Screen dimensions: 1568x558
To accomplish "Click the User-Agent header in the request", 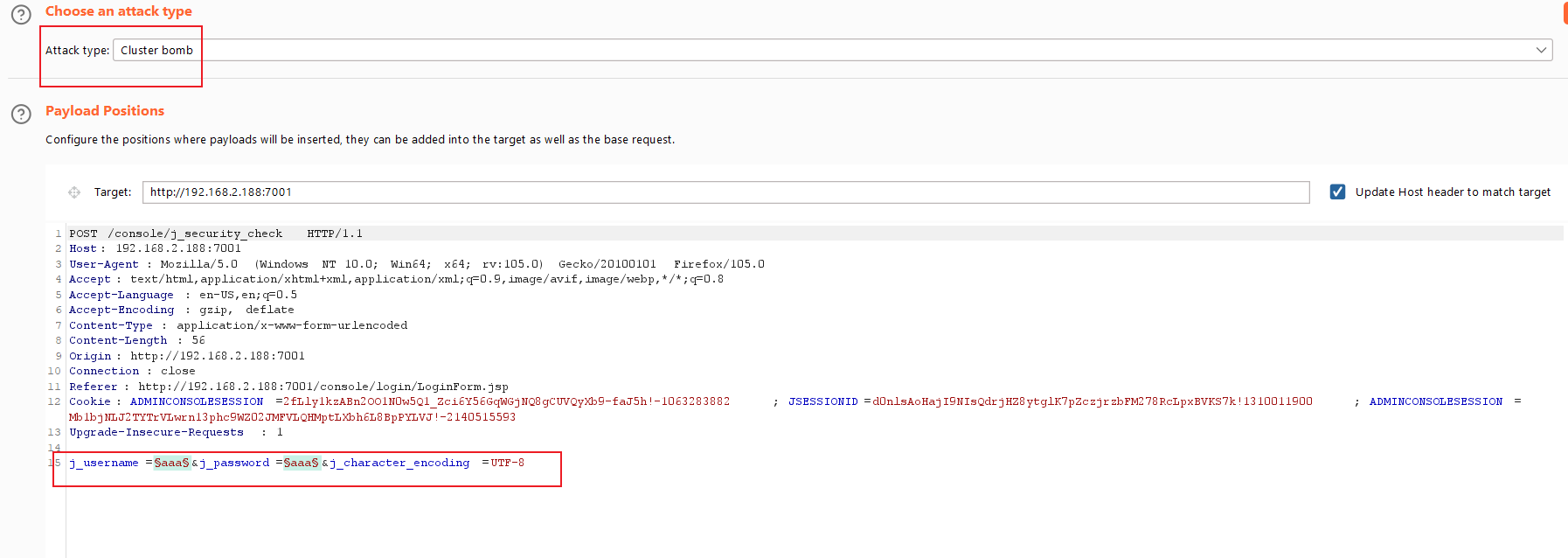I will pos(104,264).
